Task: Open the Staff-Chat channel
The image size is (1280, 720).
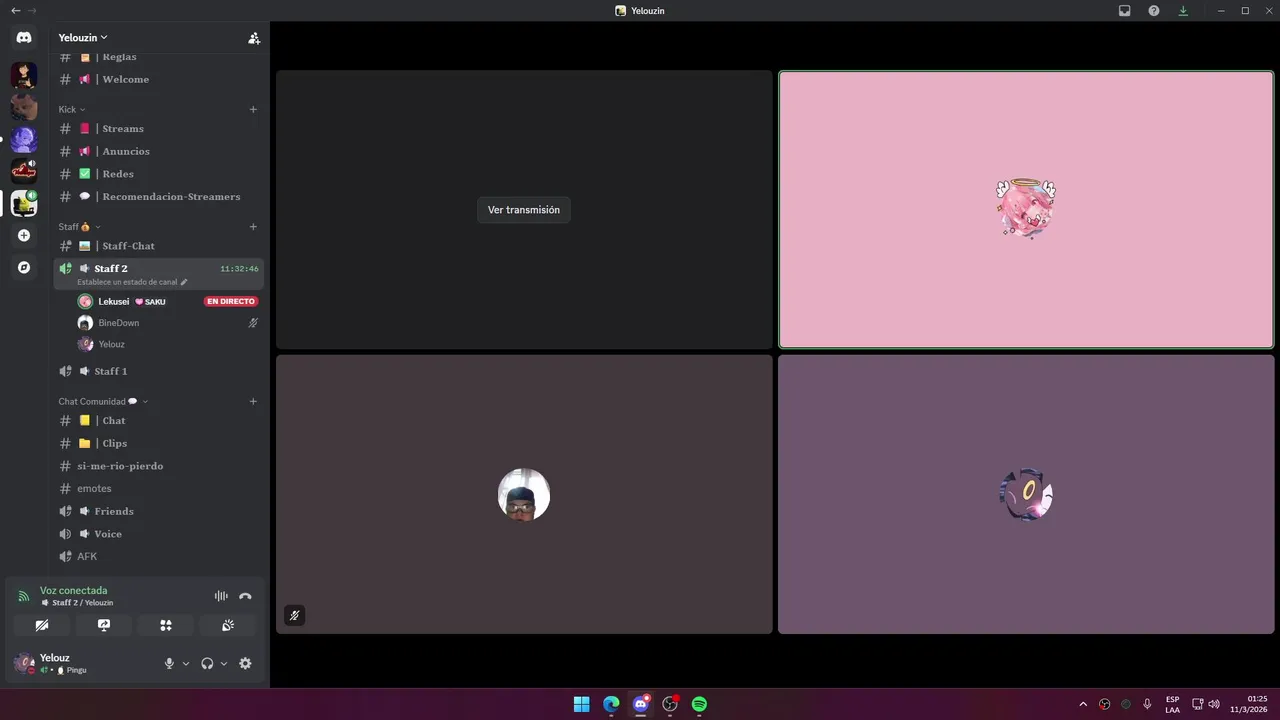Action: (159, 246)
